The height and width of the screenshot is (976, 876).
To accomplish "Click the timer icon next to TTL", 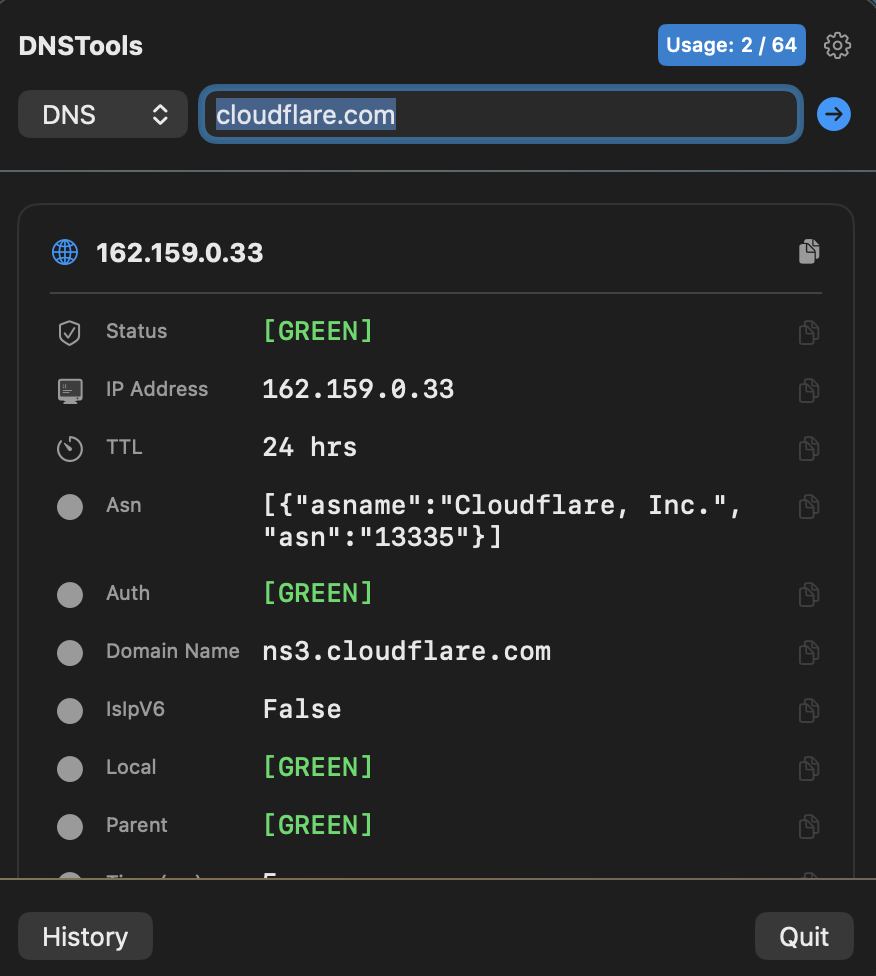I will (69, 449).
